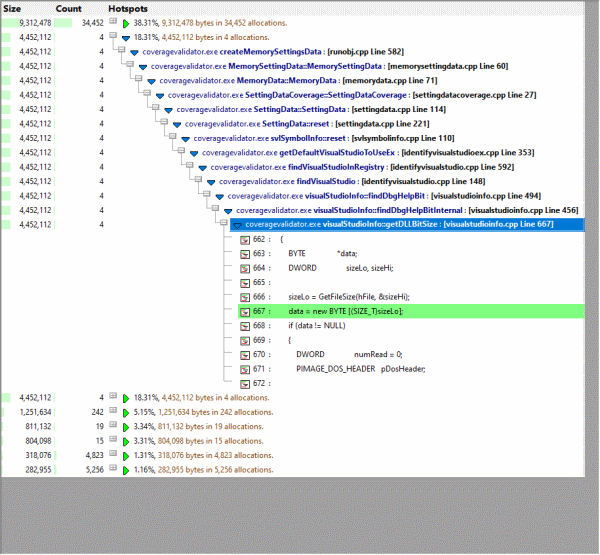Collapse SettingData::reset node arrow
The image size is (600, 555).
coord(177,124)
